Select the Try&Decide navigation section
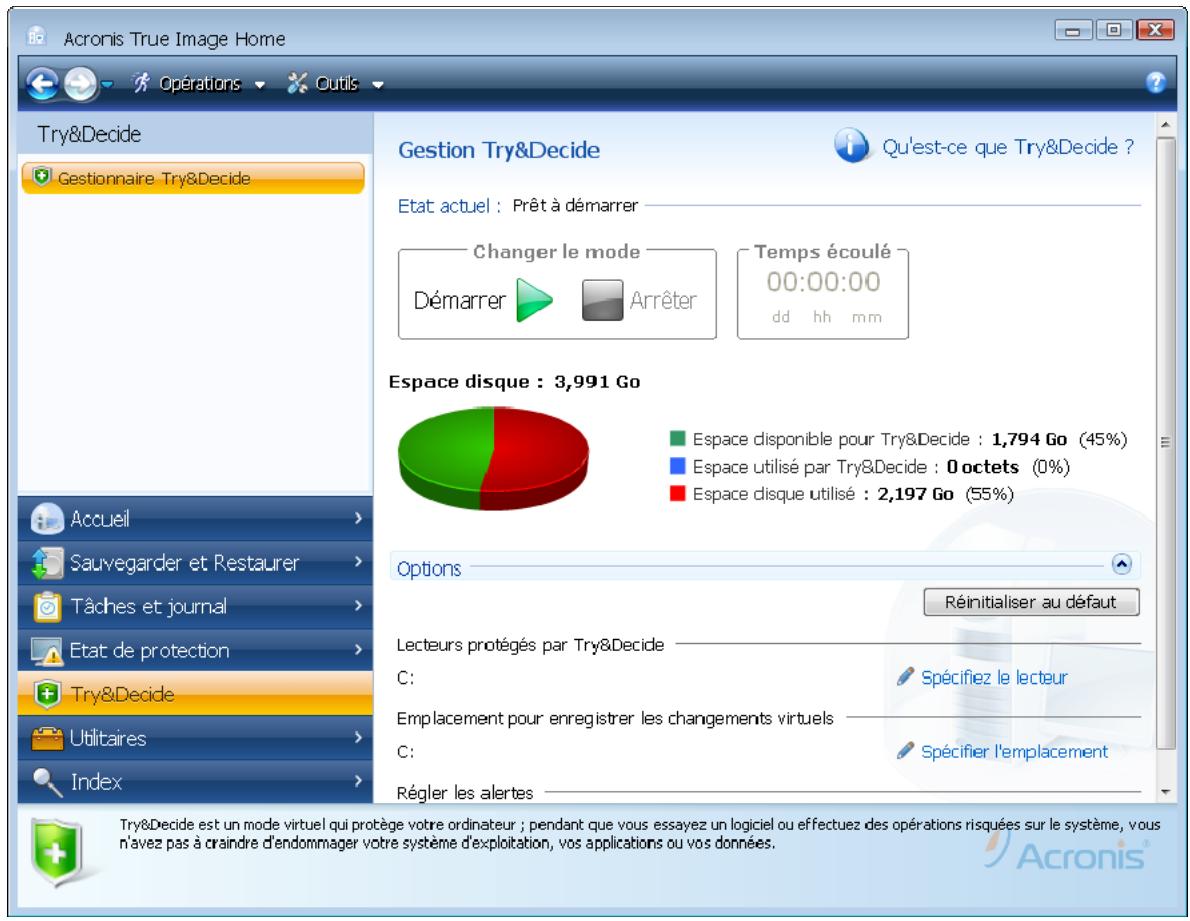The width and height of the screenshot is (1190, 921). 195,694
